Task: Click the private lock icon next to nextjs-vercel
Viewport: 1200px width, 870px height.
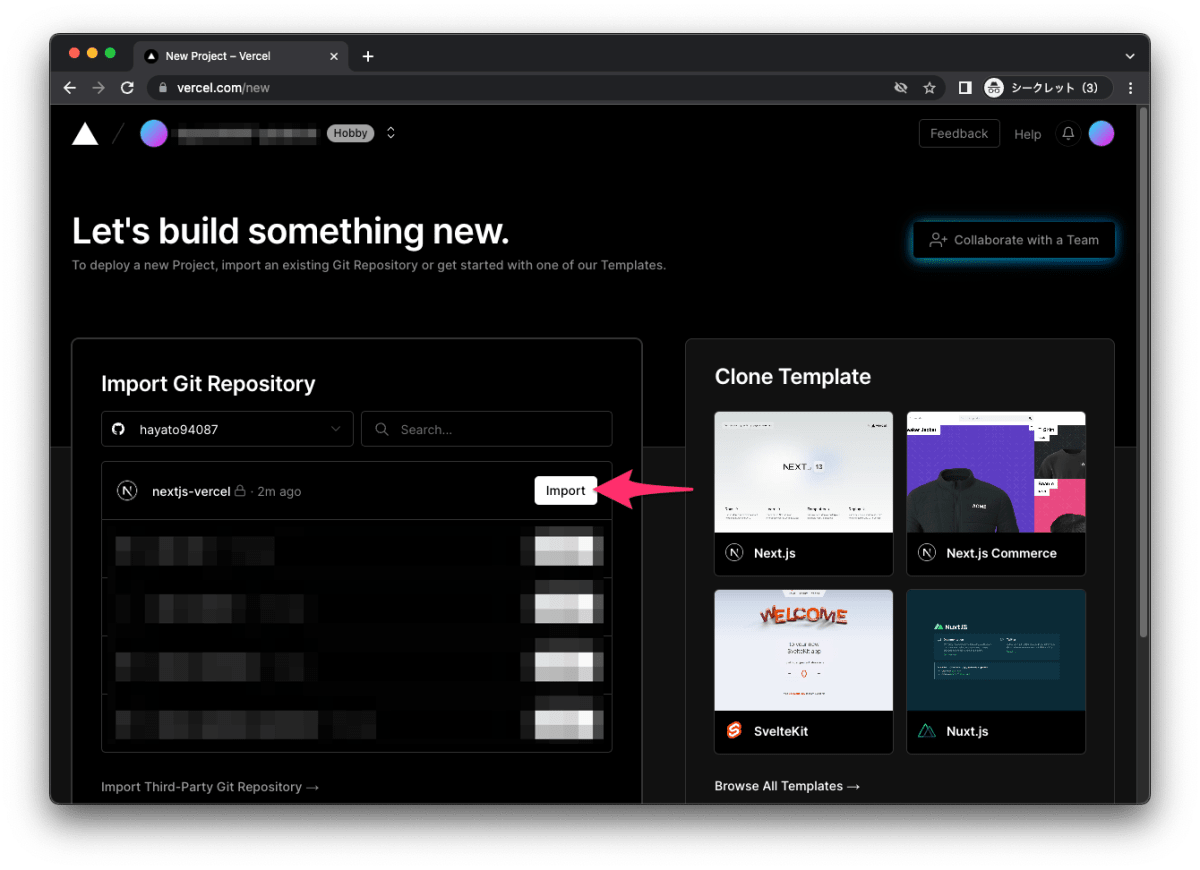Action: [240, 491]
